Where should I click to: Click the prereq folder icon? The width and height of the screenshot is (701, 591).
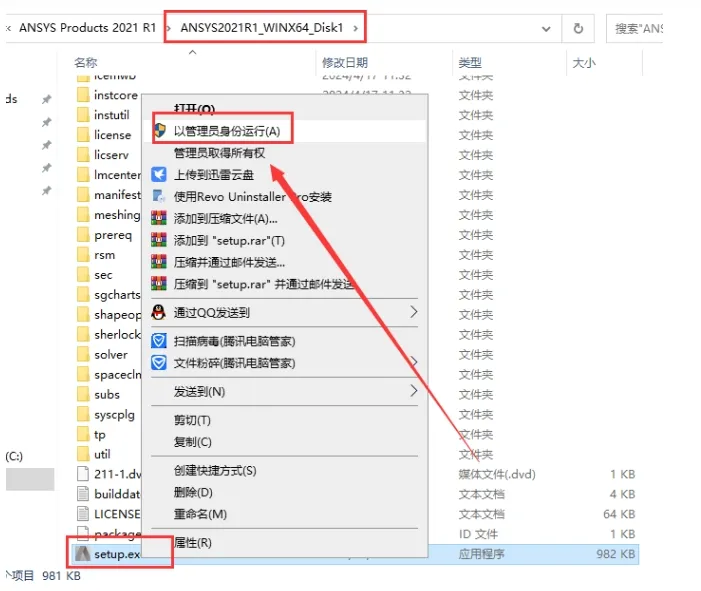pos(83,235)
